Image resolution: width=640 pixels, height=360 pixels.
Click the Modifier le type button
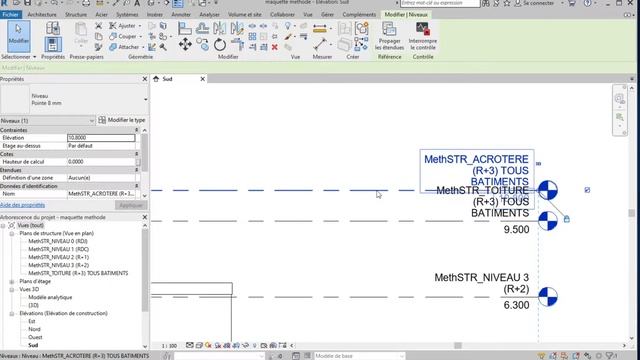click(122, 120)
